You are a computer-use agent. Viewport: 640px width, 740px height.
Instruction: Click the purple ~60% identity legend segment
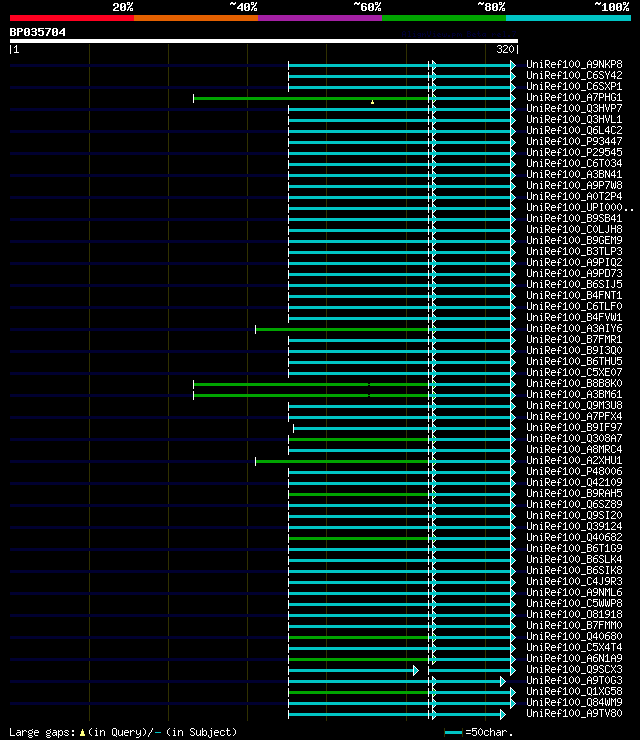tap(320, 18)
